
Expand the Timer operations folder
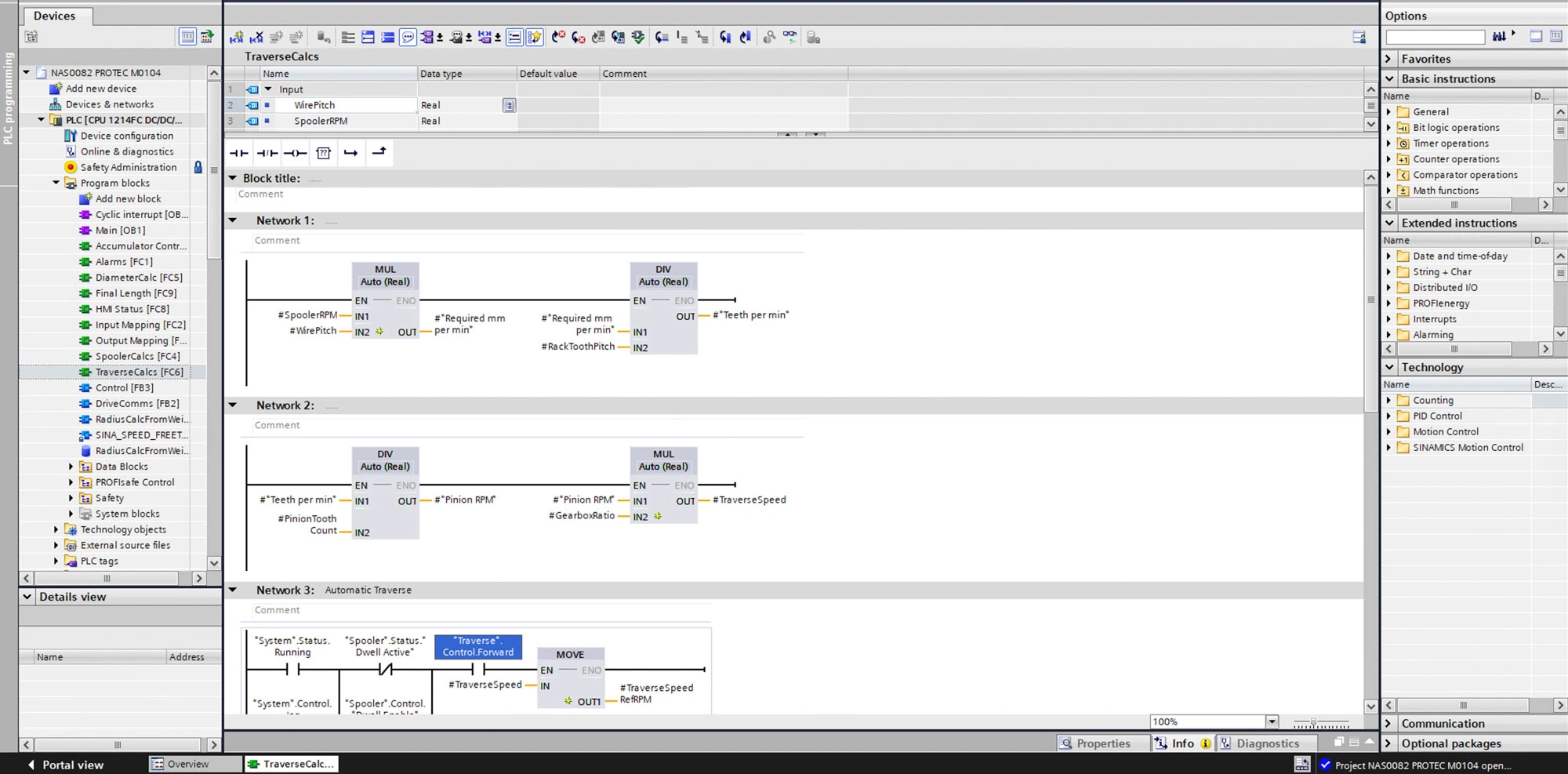[1388, 144]
